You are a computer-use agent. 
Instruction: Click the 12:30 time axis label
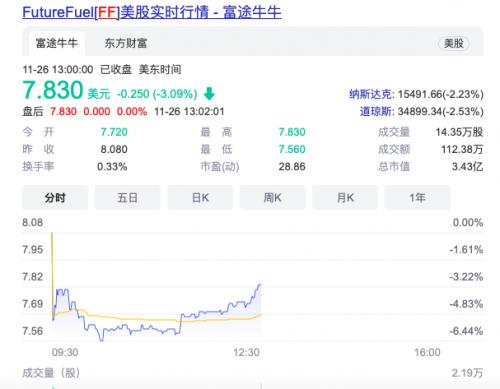tap(246, 352)
